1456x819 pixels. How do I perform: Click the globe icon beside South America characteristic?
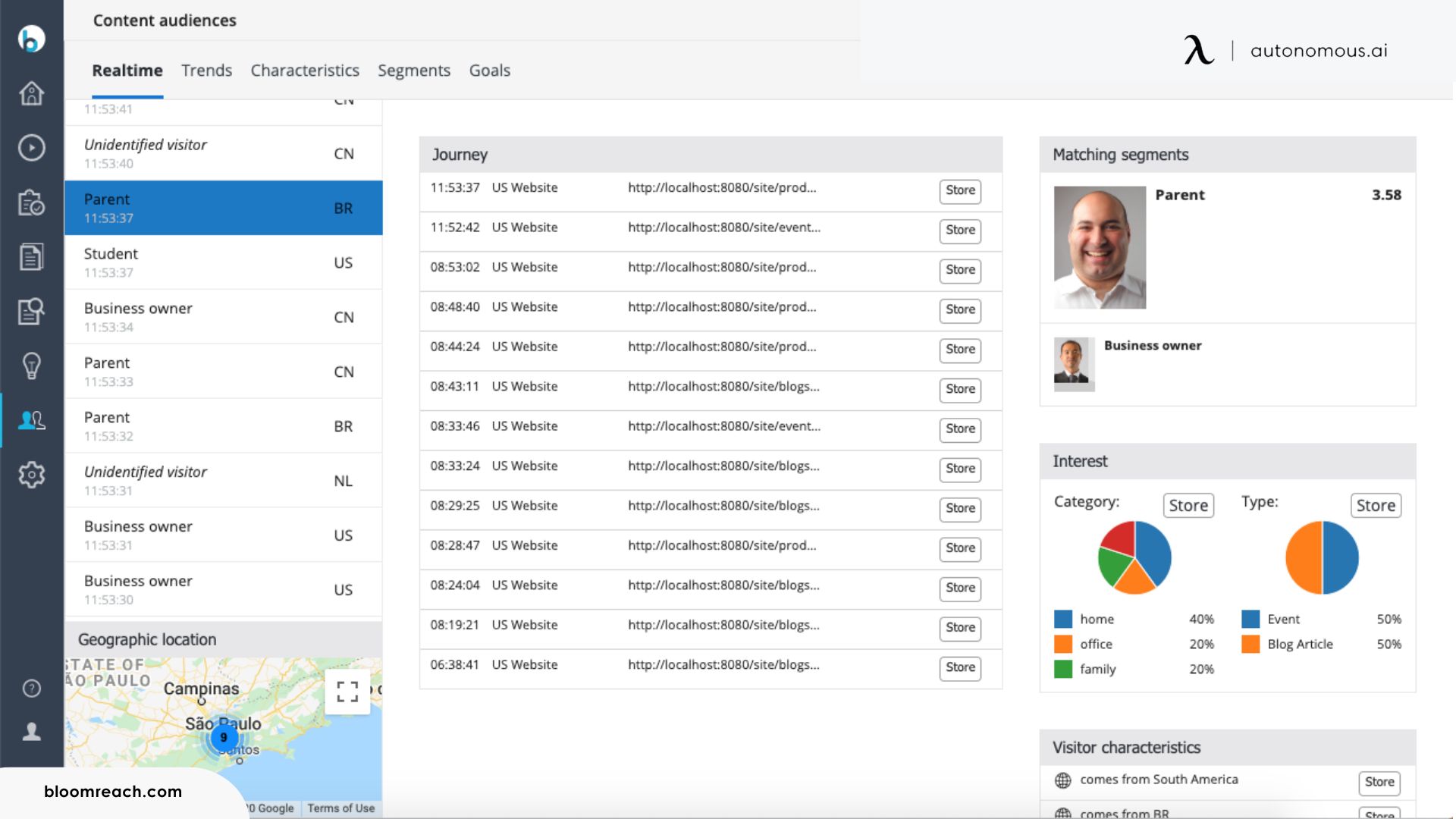click(x=1063, y=780)
